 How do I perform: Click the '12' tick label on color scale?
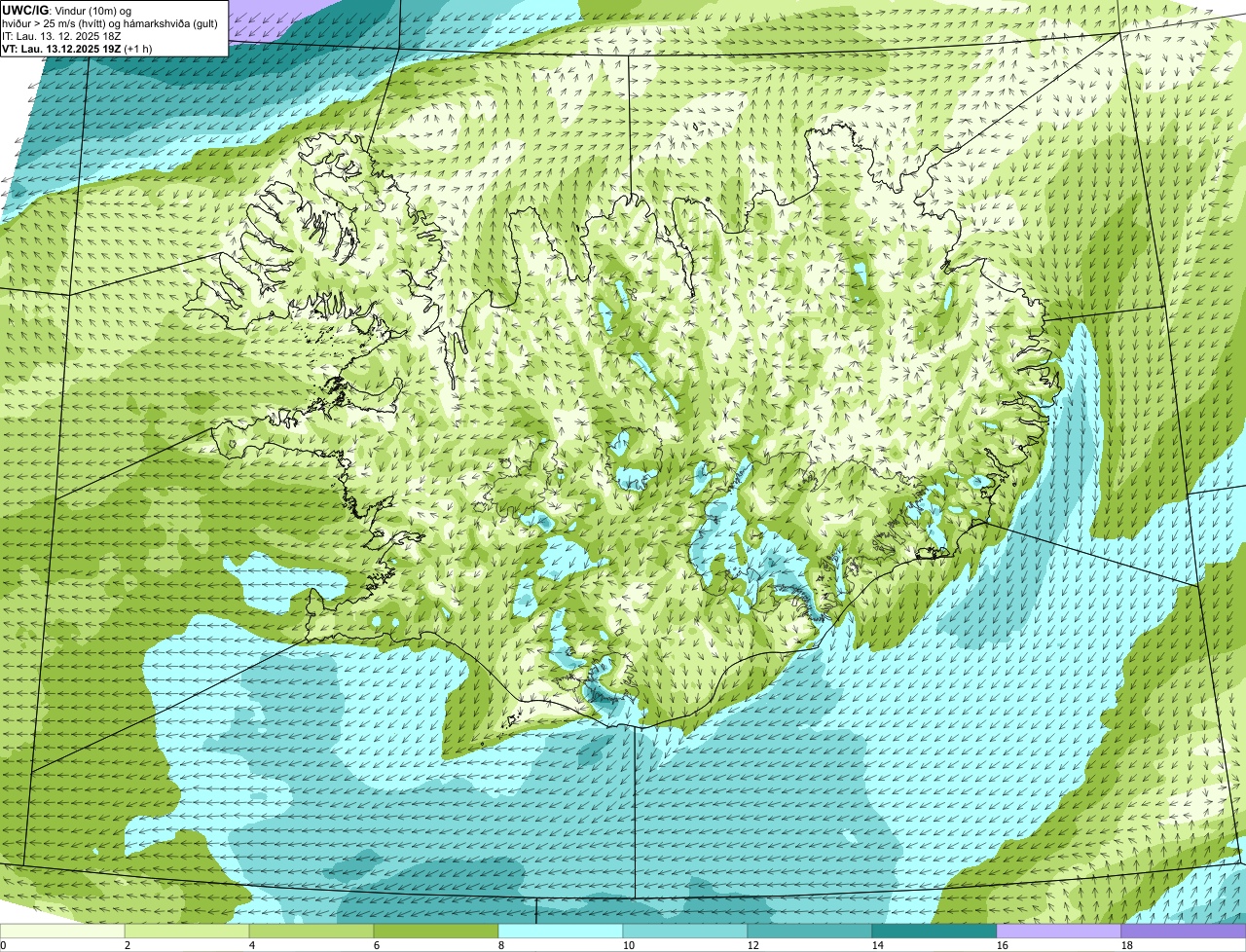753,945
